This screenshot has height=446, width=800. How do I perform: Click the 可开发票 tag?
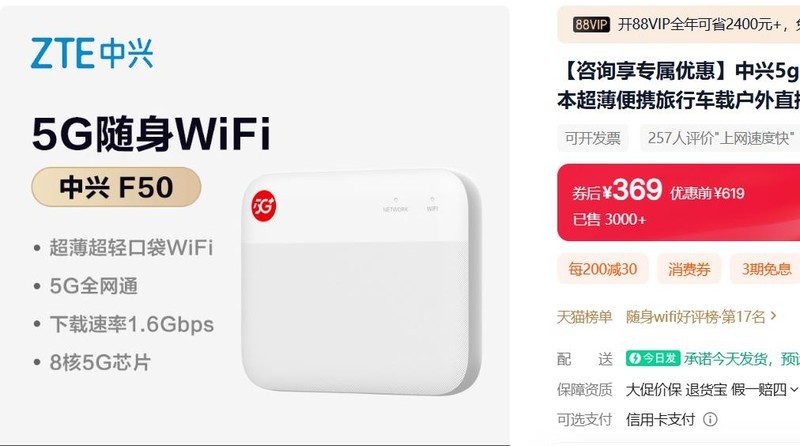tap(592, 138)
